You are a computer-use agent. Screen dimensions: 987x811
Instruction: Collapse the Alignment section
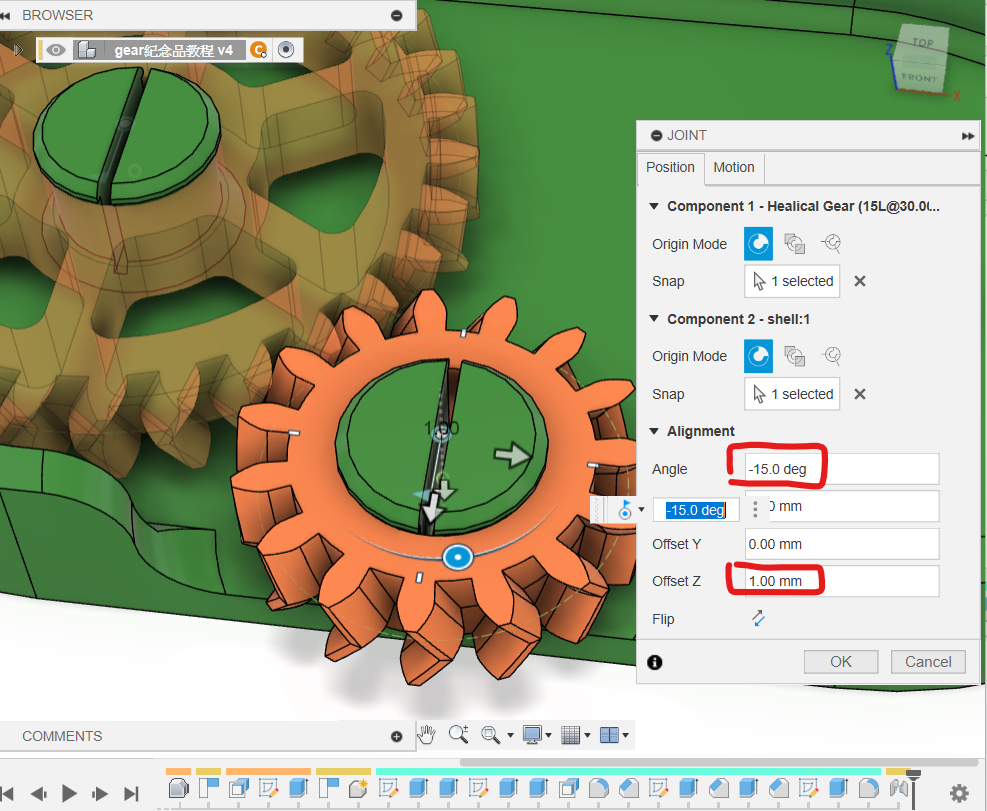pyautogui.click(x=654, y=431)
